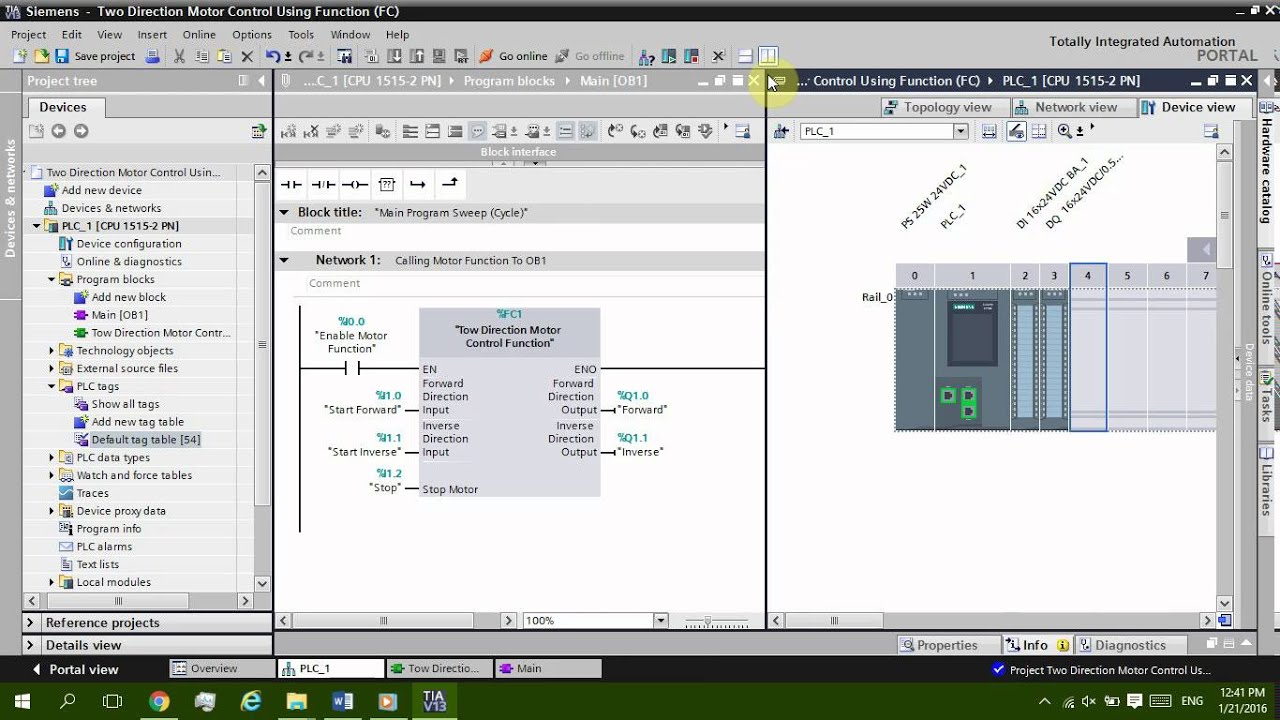Expand the Local modules folder

coord(52,582)
